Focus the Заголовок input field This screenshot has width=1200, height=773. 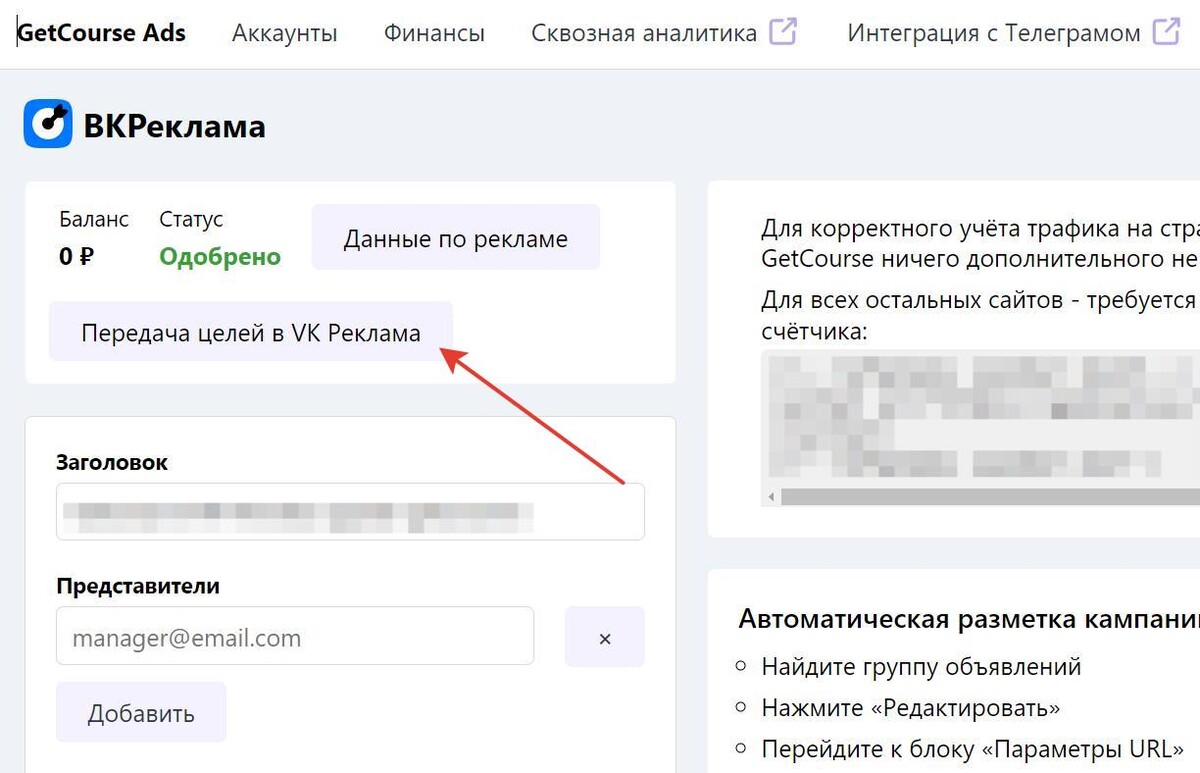pyautogui.click(x=350, y=512)
